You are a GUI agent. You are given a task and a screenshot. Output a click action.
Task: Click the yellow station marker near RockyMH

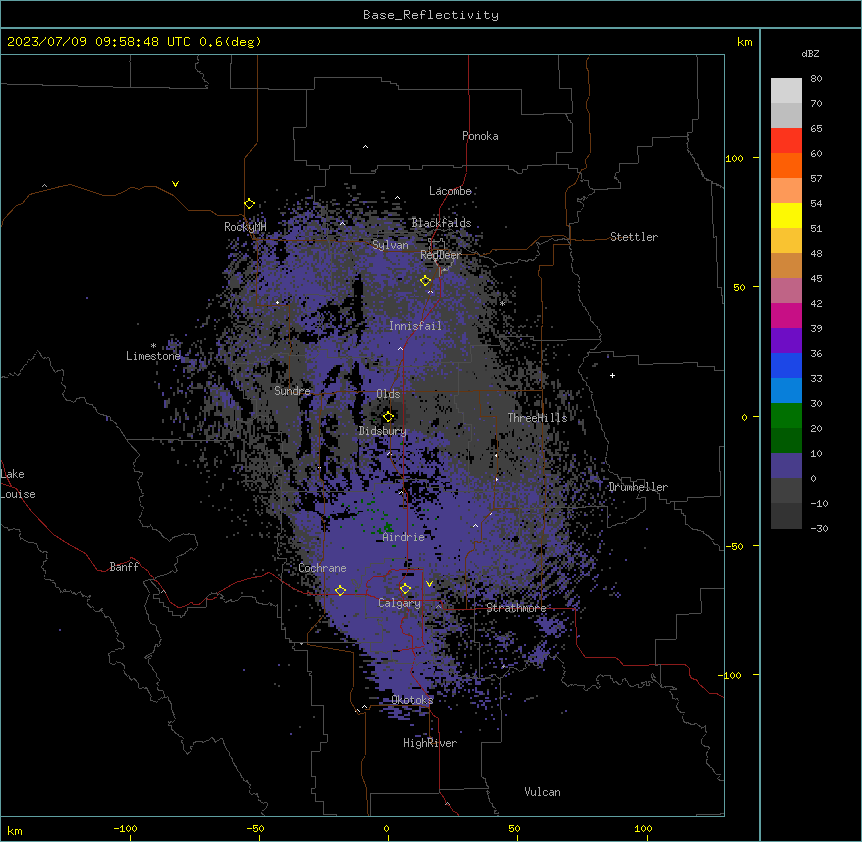249,204
